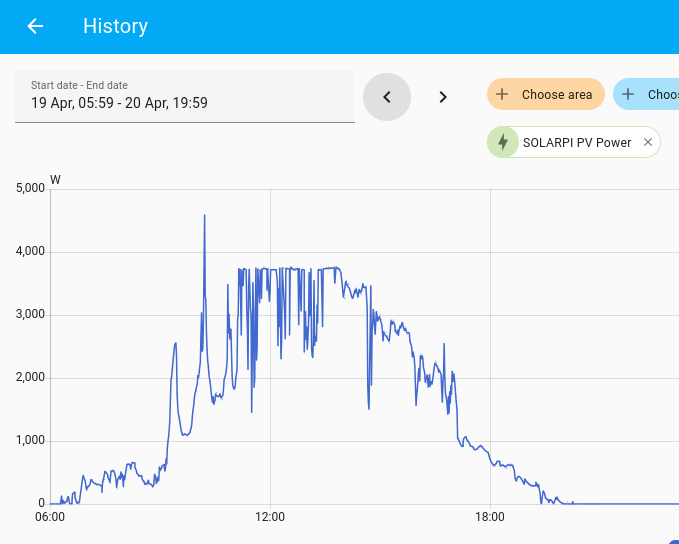Open the Start date - End date field
The width and height of the screenshot is (679, 544).
(185, 96)
